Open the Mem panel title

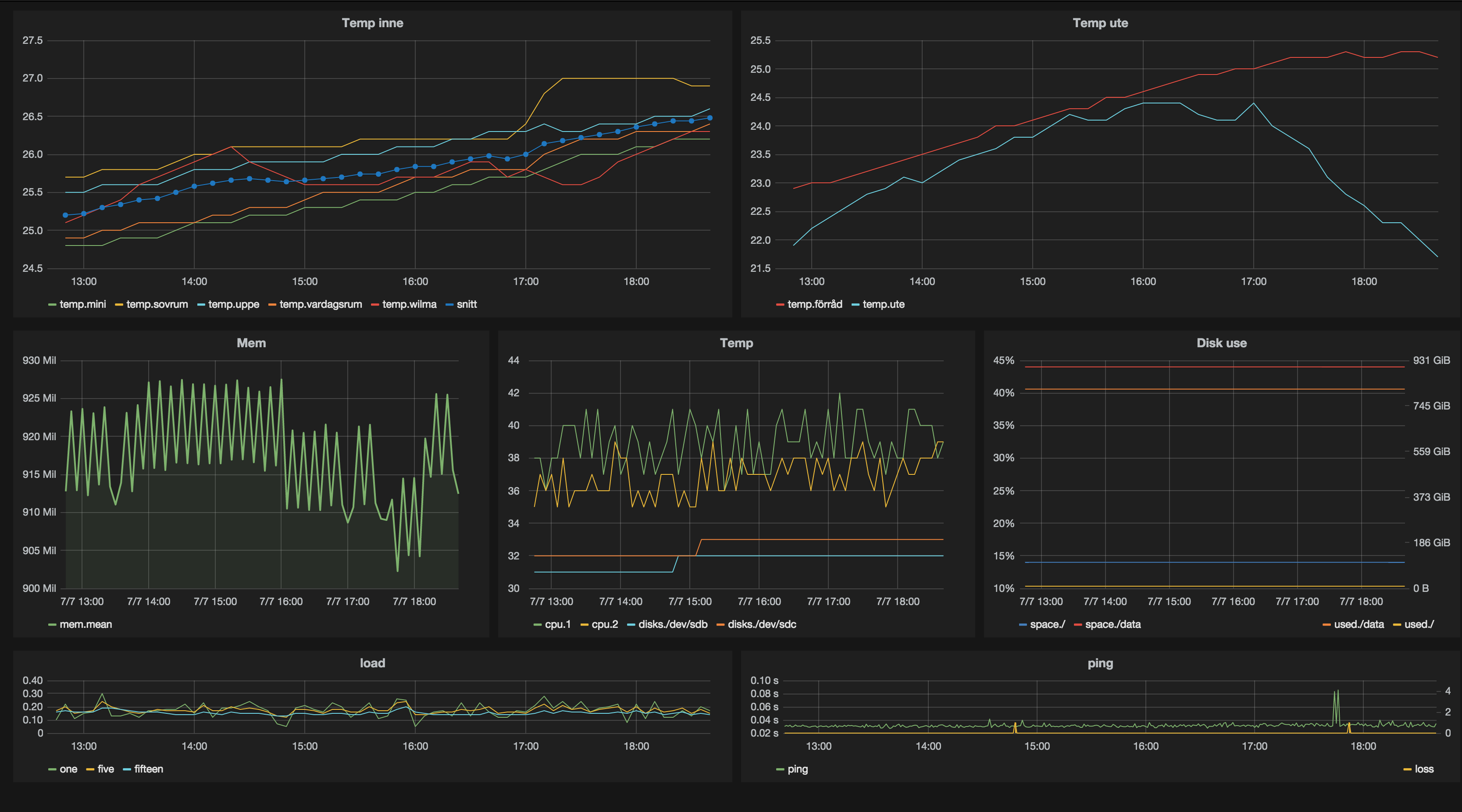pyautogui.click(x=251, y=343)
